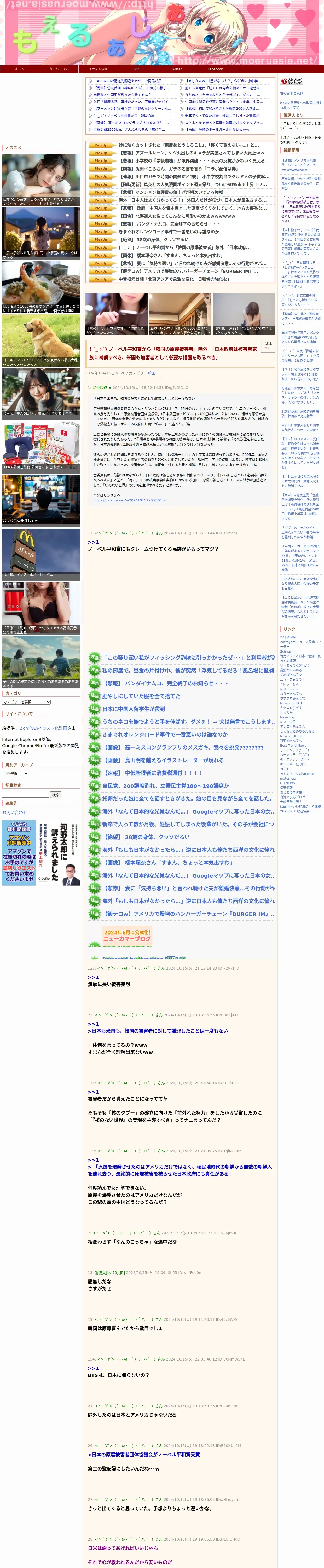Open the UberEats tempura sidebar thumbnail

[41, 286]
